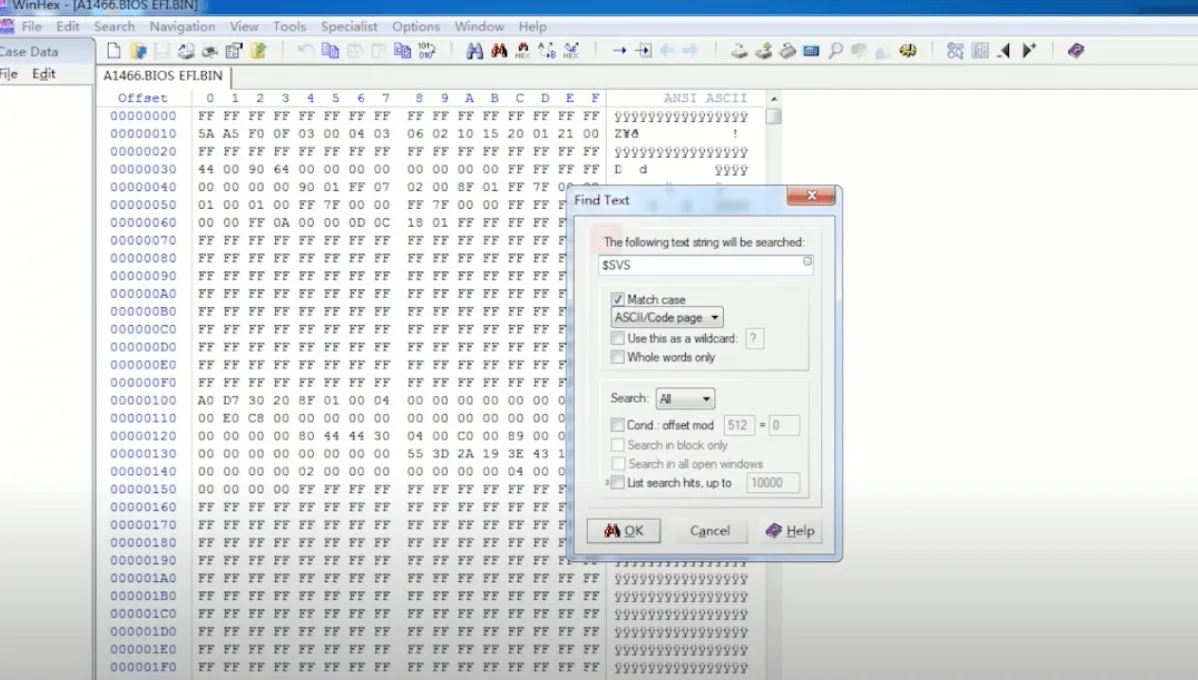Open the ASCII/Code page dropdown
The width and height of the screenshot is (1198, 680).
tap(667, 317)
